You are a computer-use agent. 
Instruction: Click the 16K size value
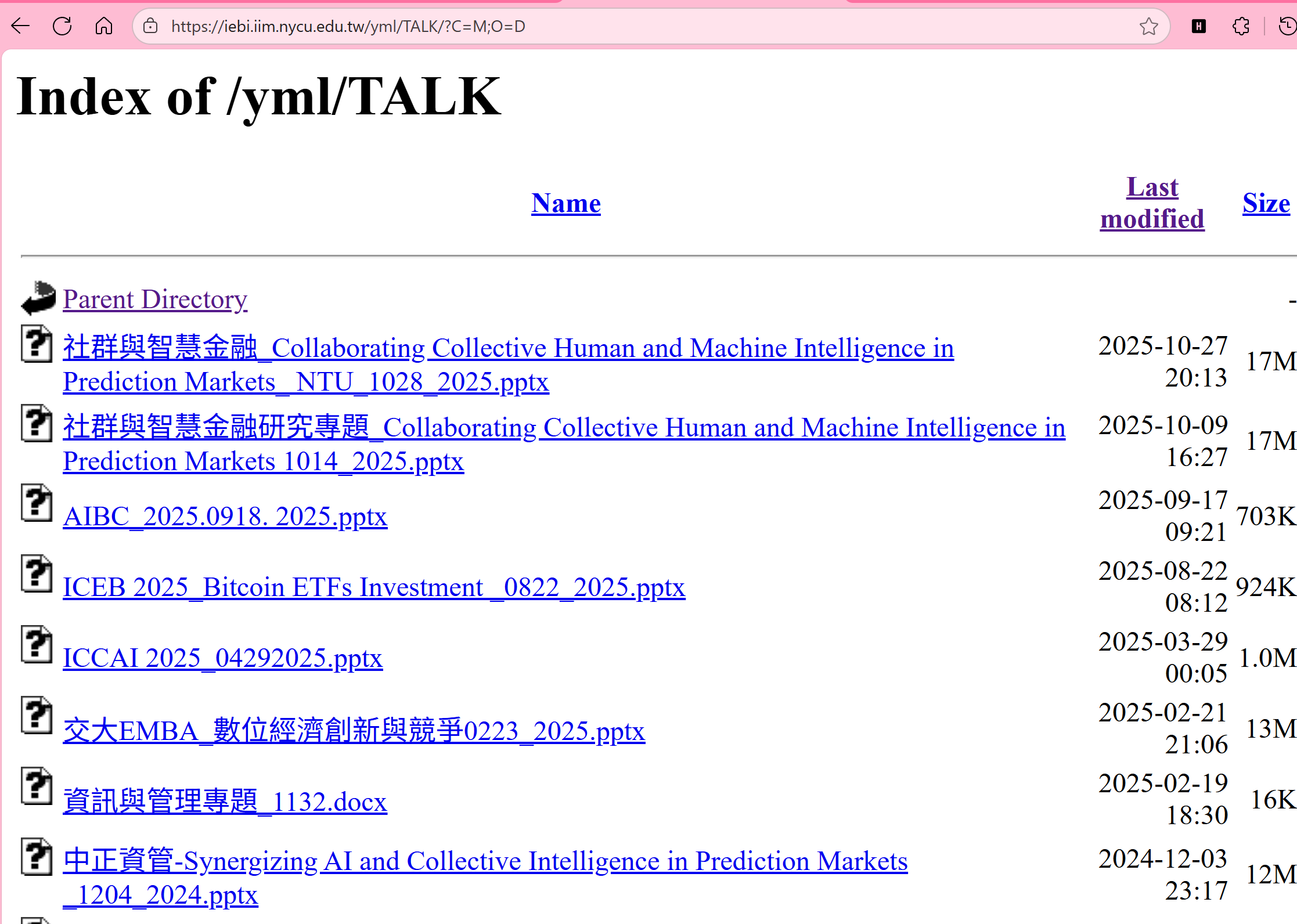pyautogui.click(x=1273, y=799)
